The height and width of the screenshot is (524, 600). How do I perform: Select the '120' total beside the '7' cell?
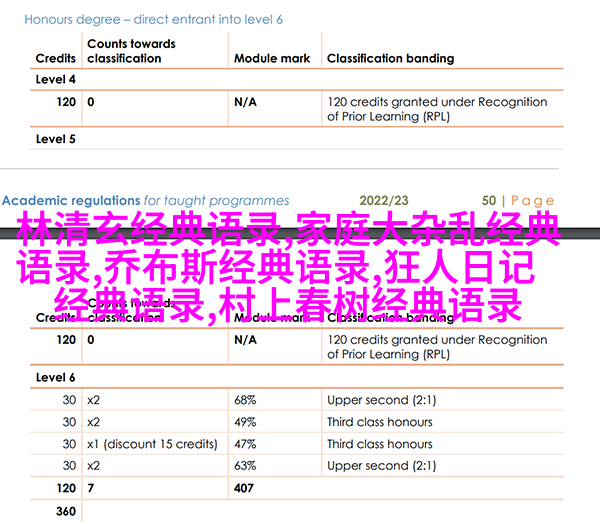(x=66, y=488)
